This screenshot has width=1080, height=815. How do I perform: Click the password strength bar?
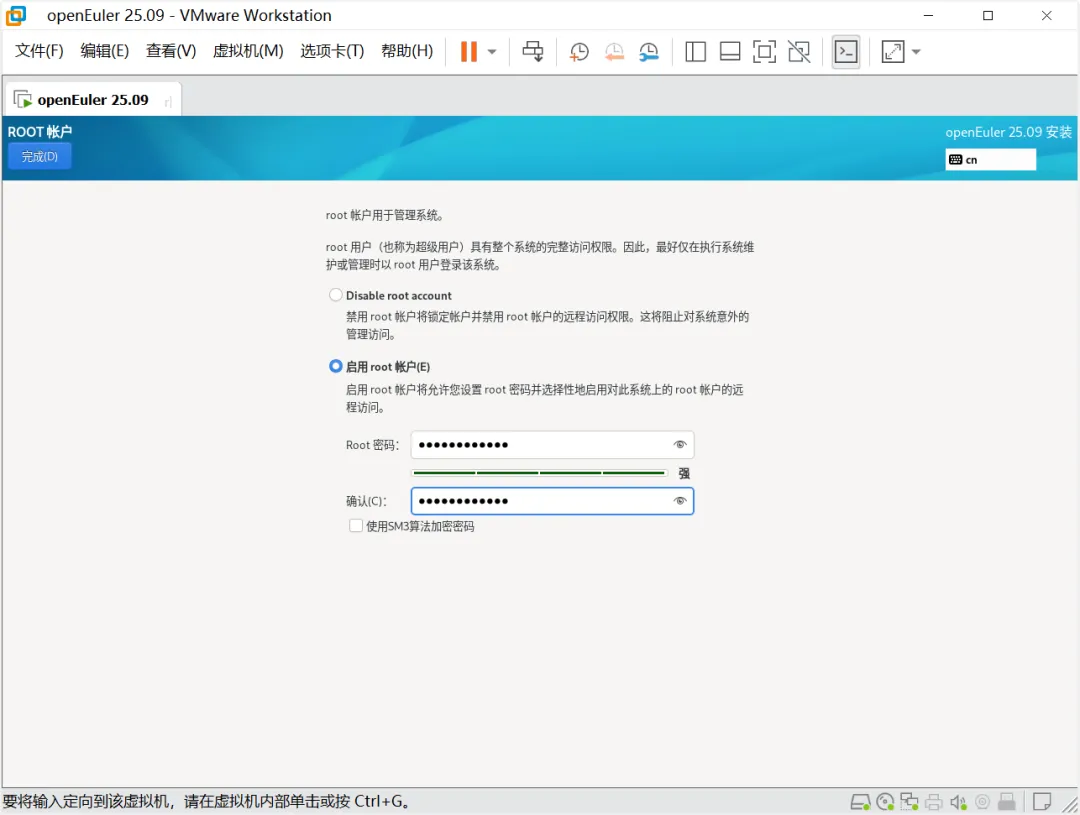click(x=539, y=473)
